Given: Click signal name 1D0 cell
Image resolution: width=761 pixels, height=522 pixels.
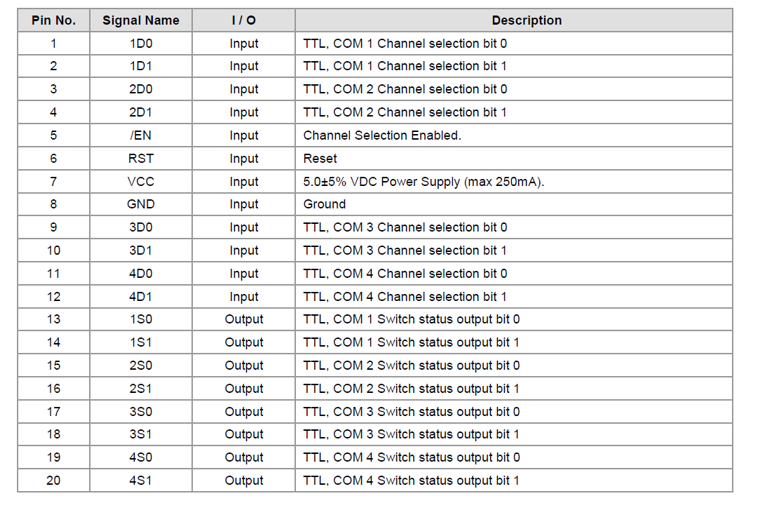Looking at the screenshot, I should (141, 44).
